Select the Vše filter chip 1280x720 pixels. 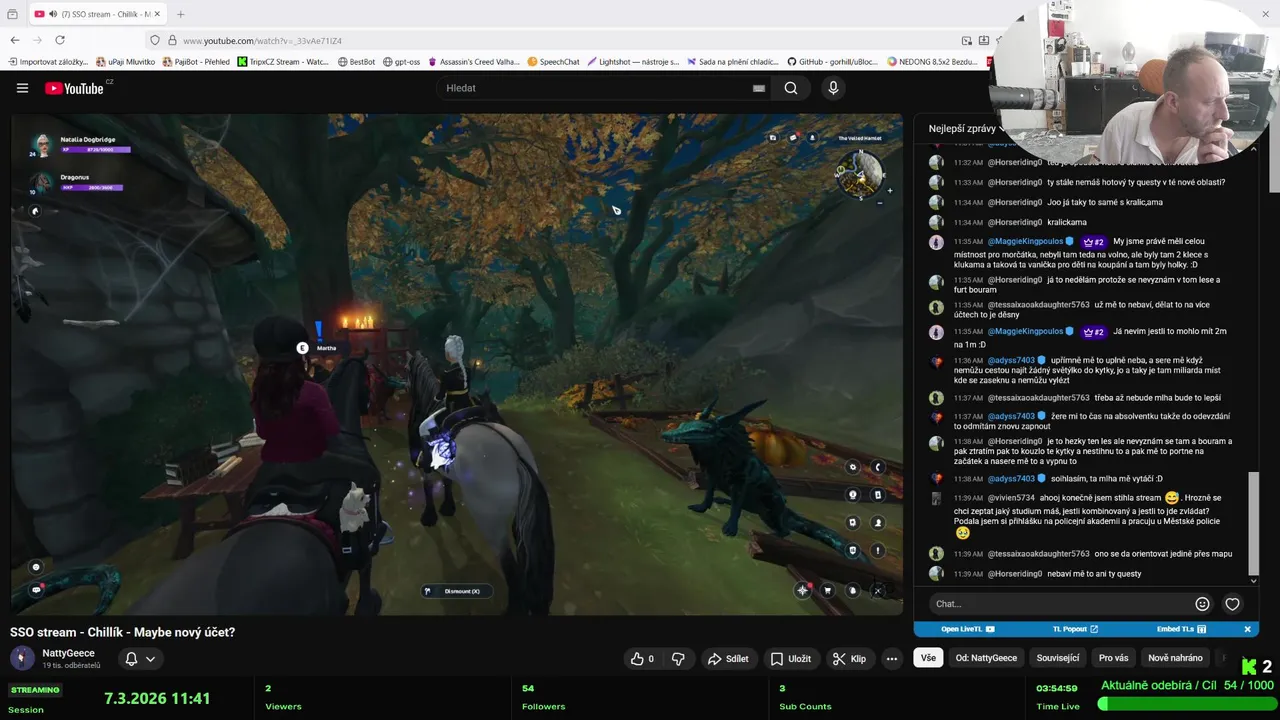(928, 658)
